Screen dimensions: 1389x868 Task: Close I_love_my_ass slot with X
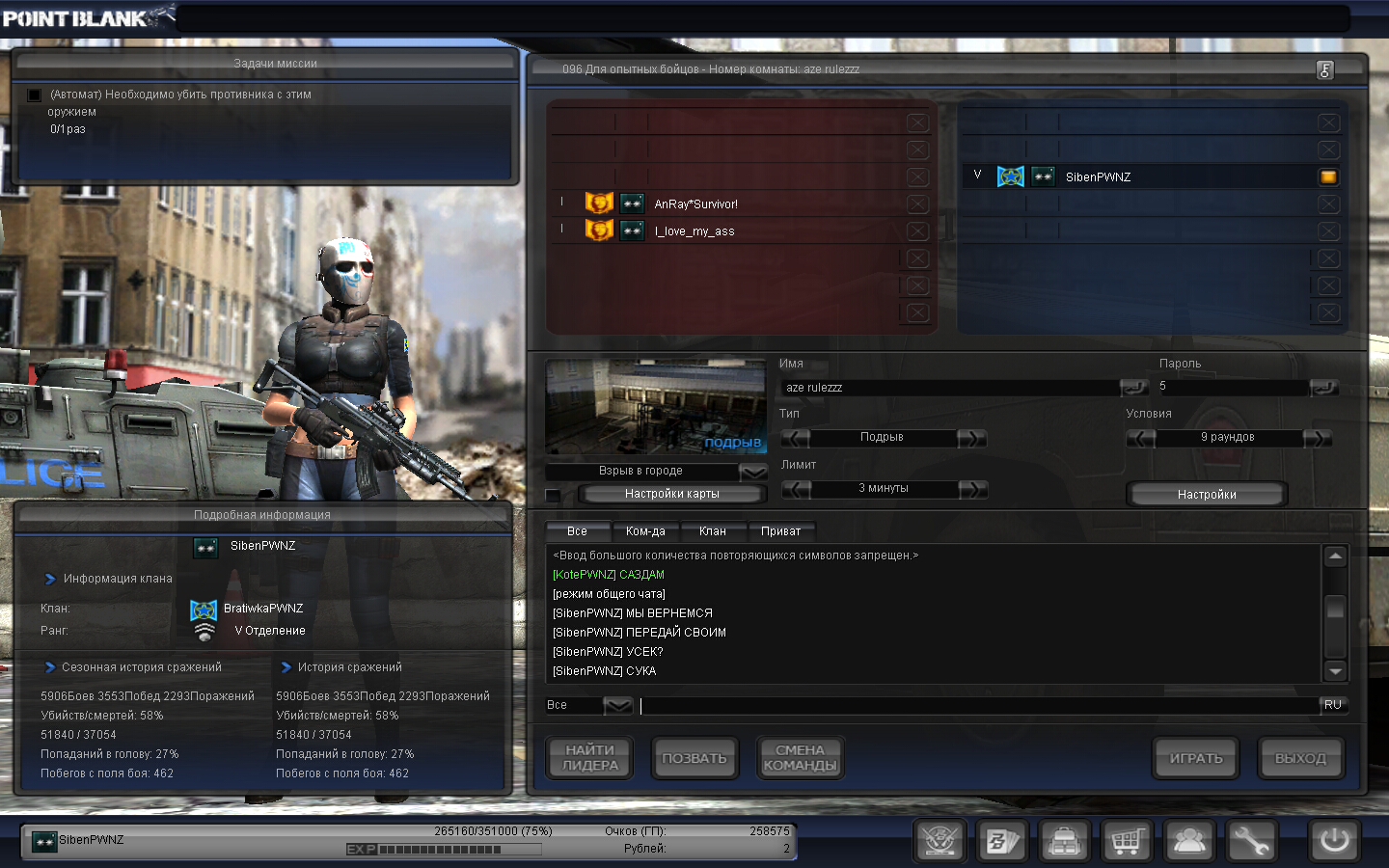click(x=917, y=231)
